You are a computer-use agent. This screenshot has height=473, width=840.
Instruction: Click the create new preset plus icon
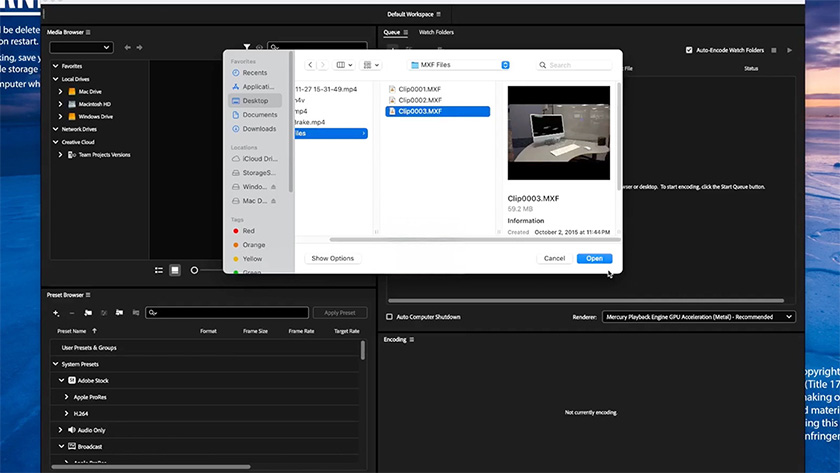[56, 313]
